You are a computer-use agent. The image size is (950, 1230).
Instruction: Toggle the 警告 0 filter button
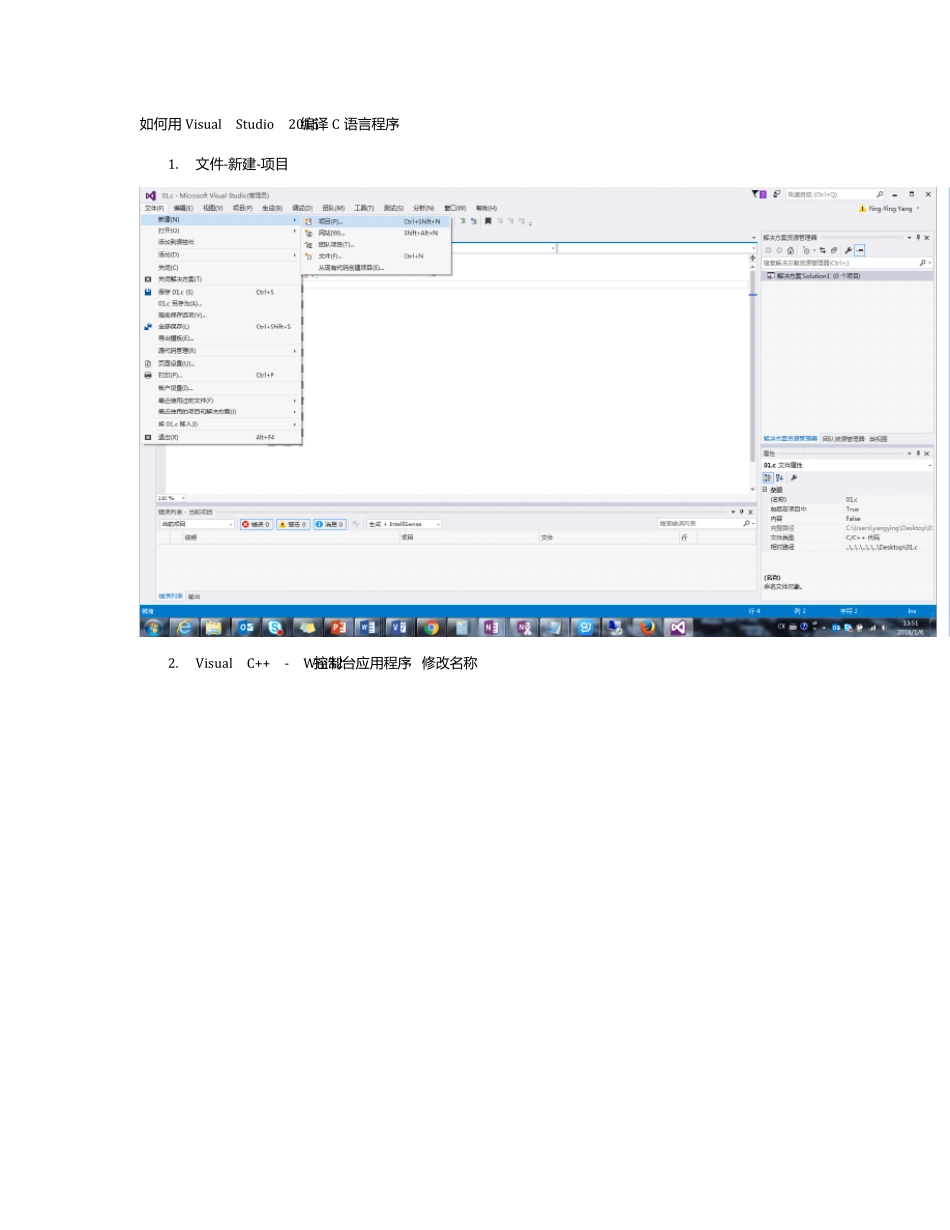tap(293, 524)
